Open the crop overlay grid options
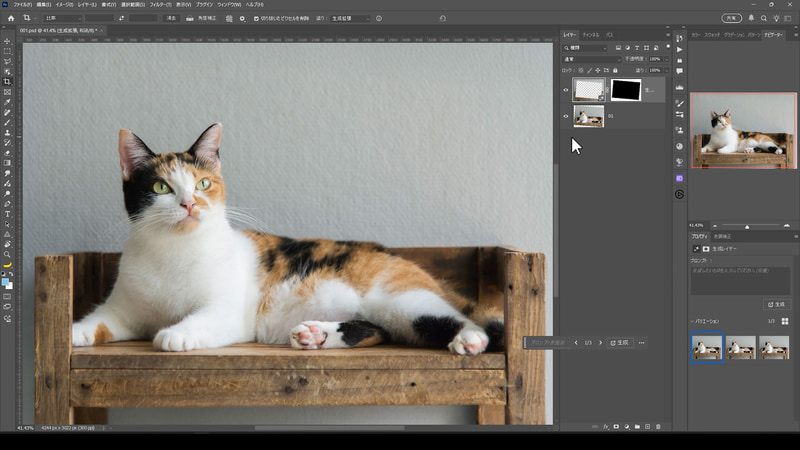The image size is (800, 450). [229, 18]
